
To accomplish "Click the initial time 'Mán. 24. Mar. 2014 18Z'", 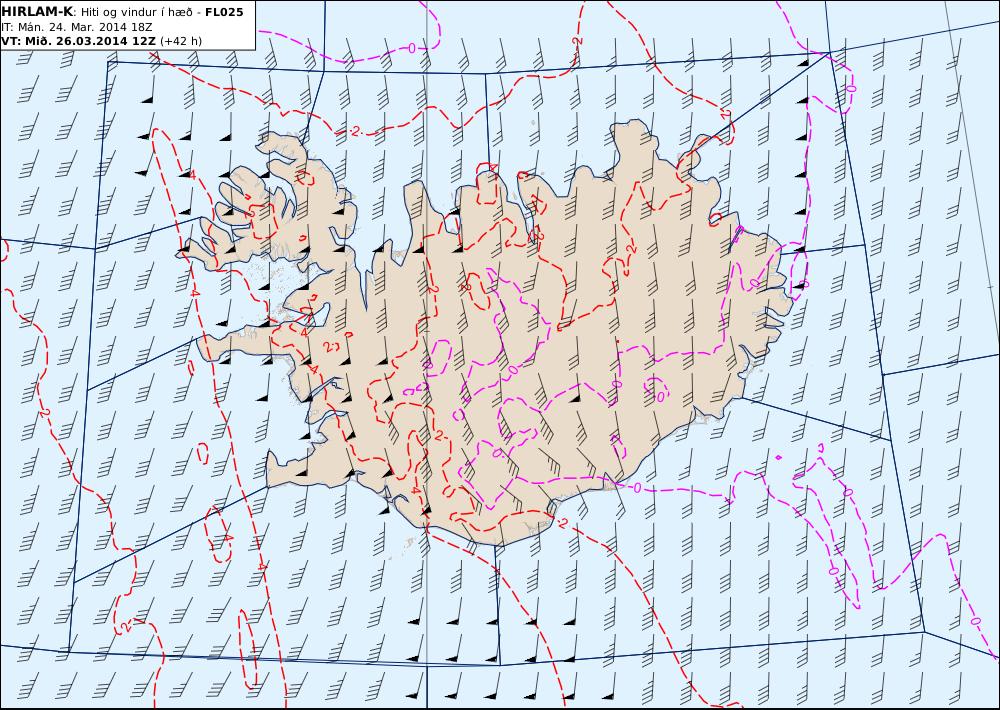I will (x=85, y=27).
